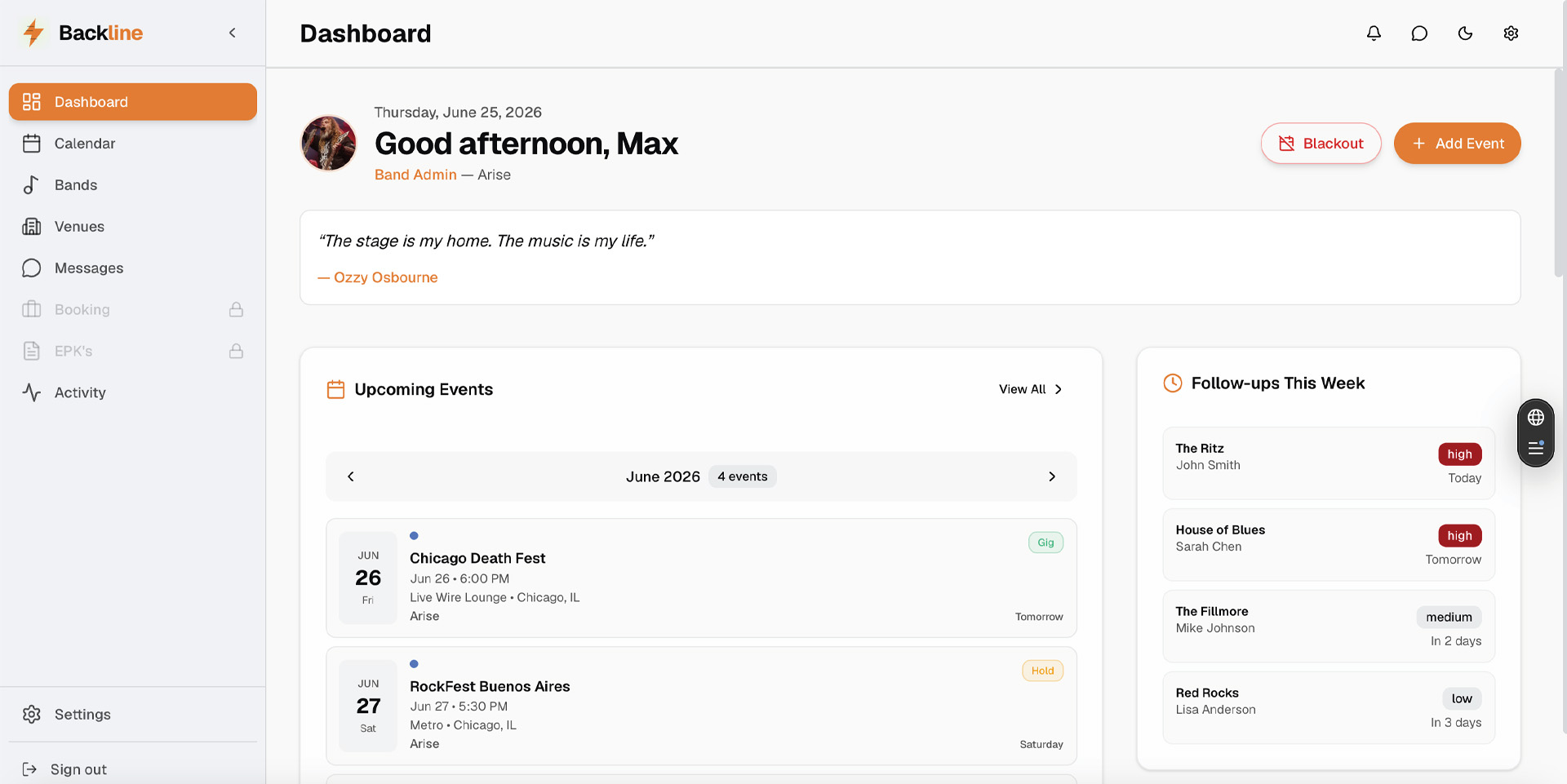Click the Ozzy Osbourne quote attribution
Image resolution: width=1567 pixels, height=784 pixels.
tap(378, 277)
